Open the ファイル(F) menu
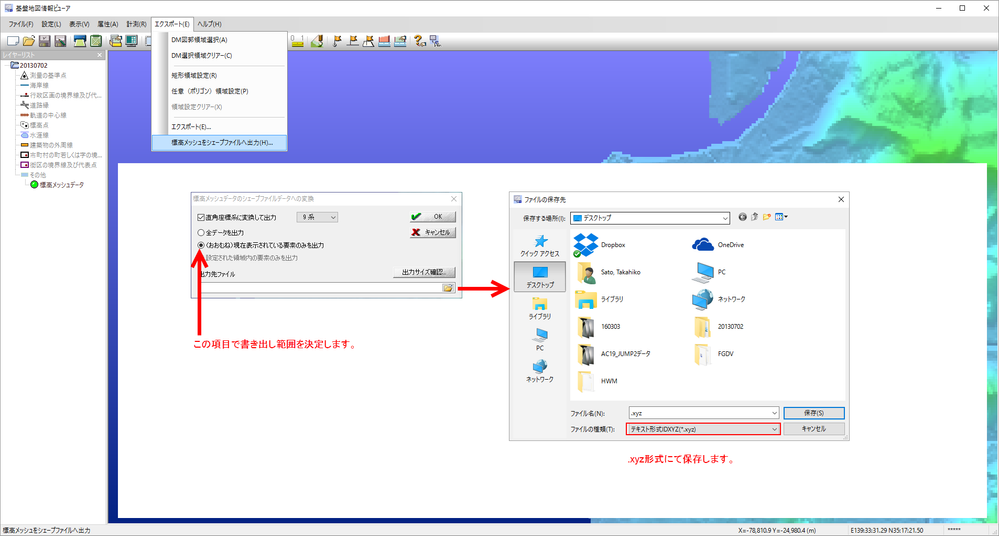Viewport: 999px width, 536px height. pyautogui.click(x=20, y=24)
